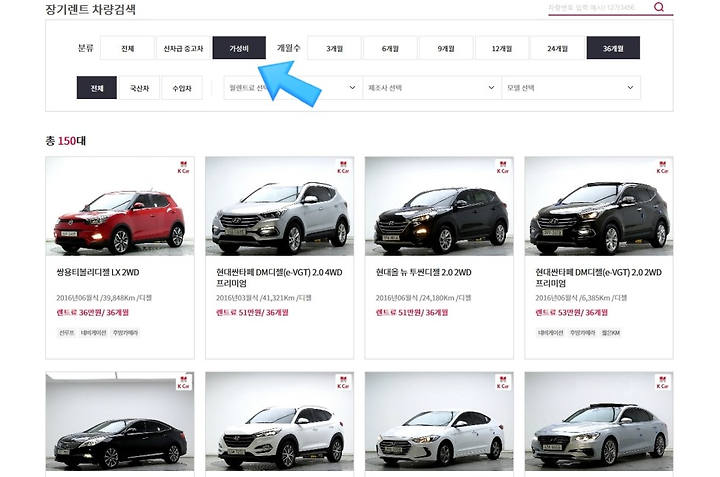Click K Car logo on white SUV card
The width and height of the screenshot is (720, 477).
(343, 382)
